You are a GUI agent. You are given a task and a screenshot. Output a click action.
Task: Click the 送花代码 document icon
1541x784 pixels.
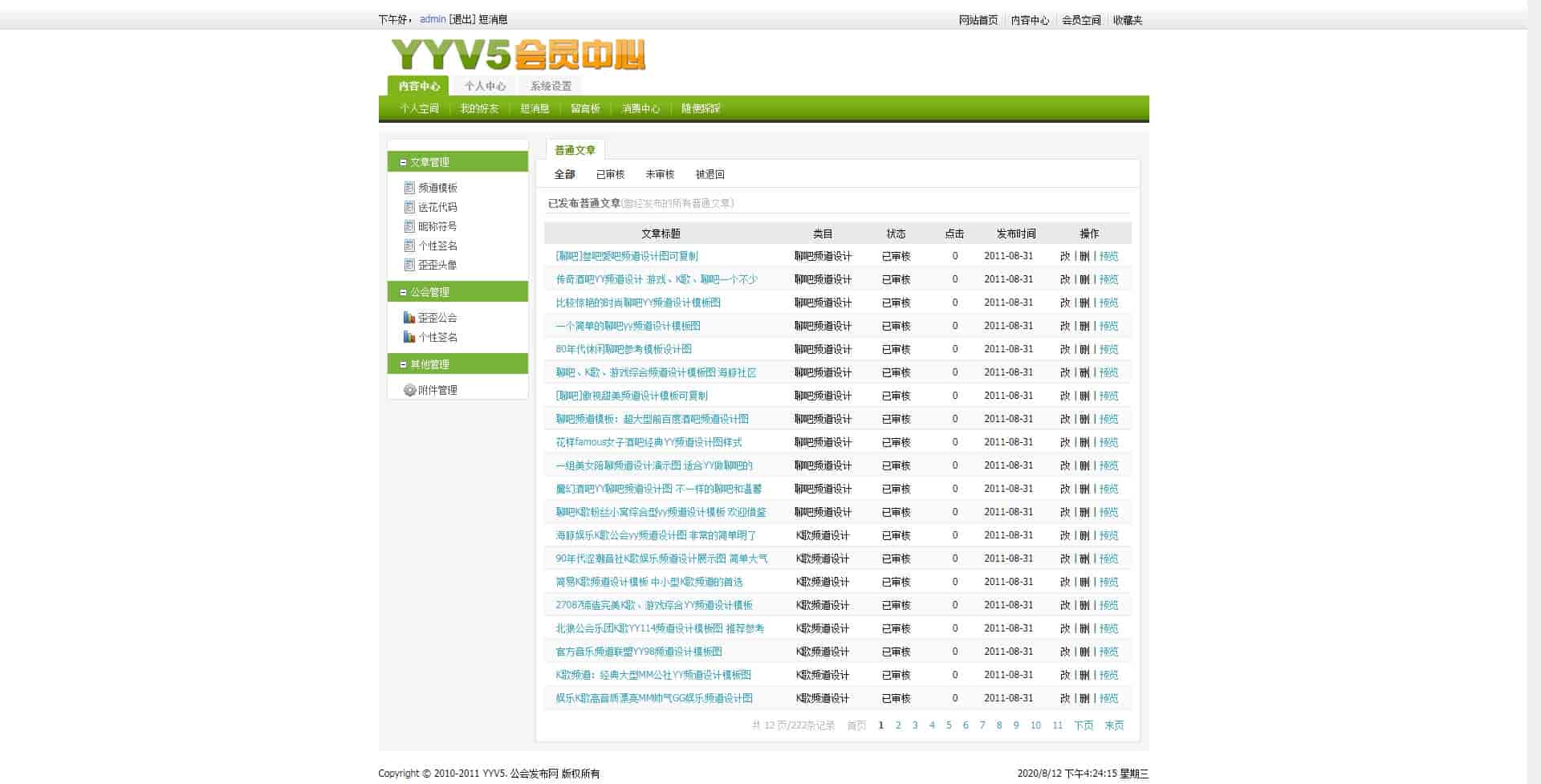coord(409,207)
